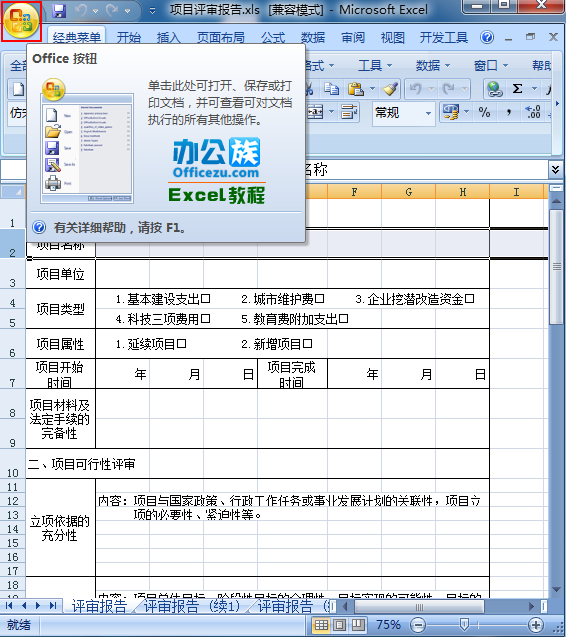Switch to the 页面布局 ribbon tab
Viewport: 566px width, 637px height.
tap(221, 37)
